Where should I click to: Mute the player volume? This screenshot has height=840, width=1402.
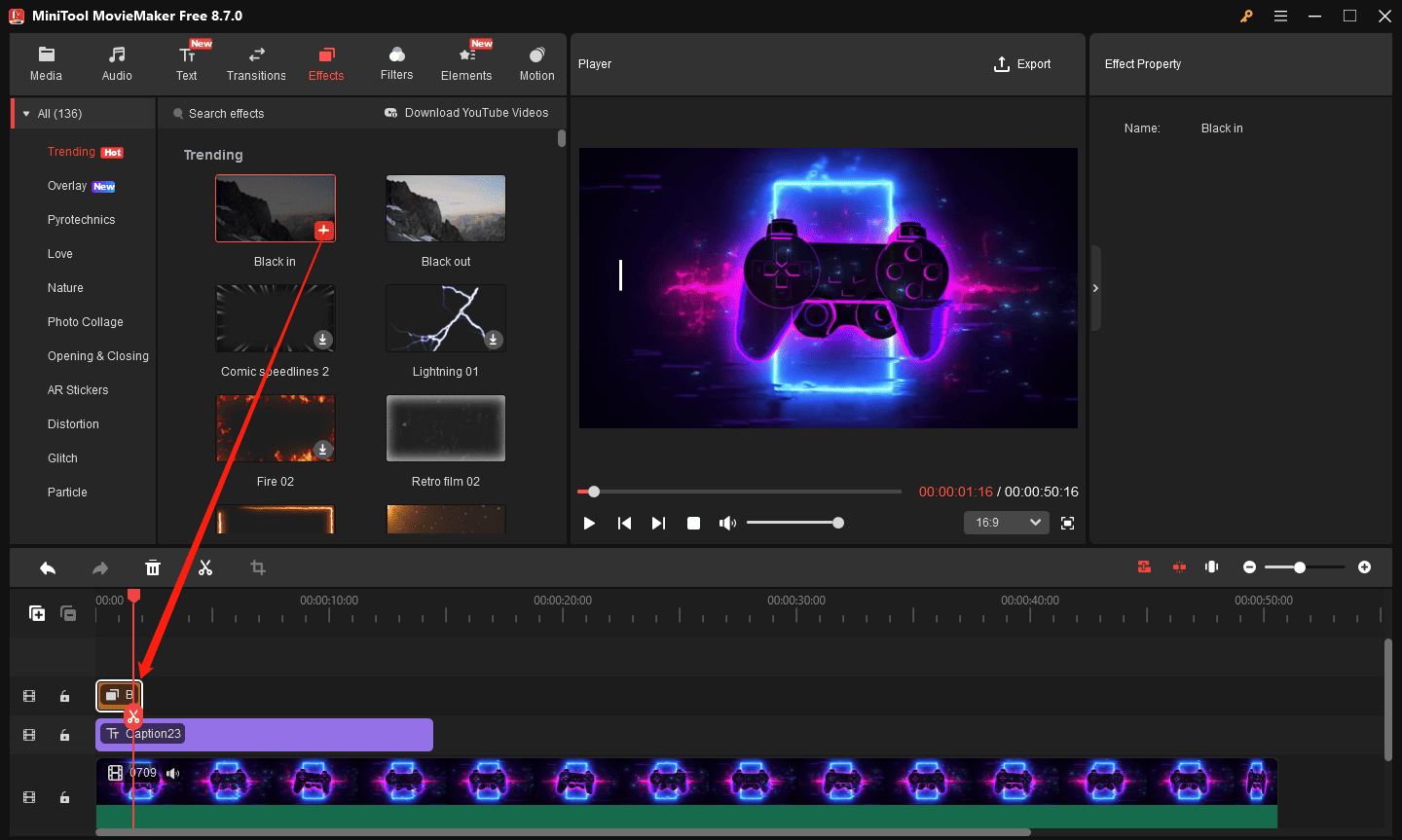(727, 523)
